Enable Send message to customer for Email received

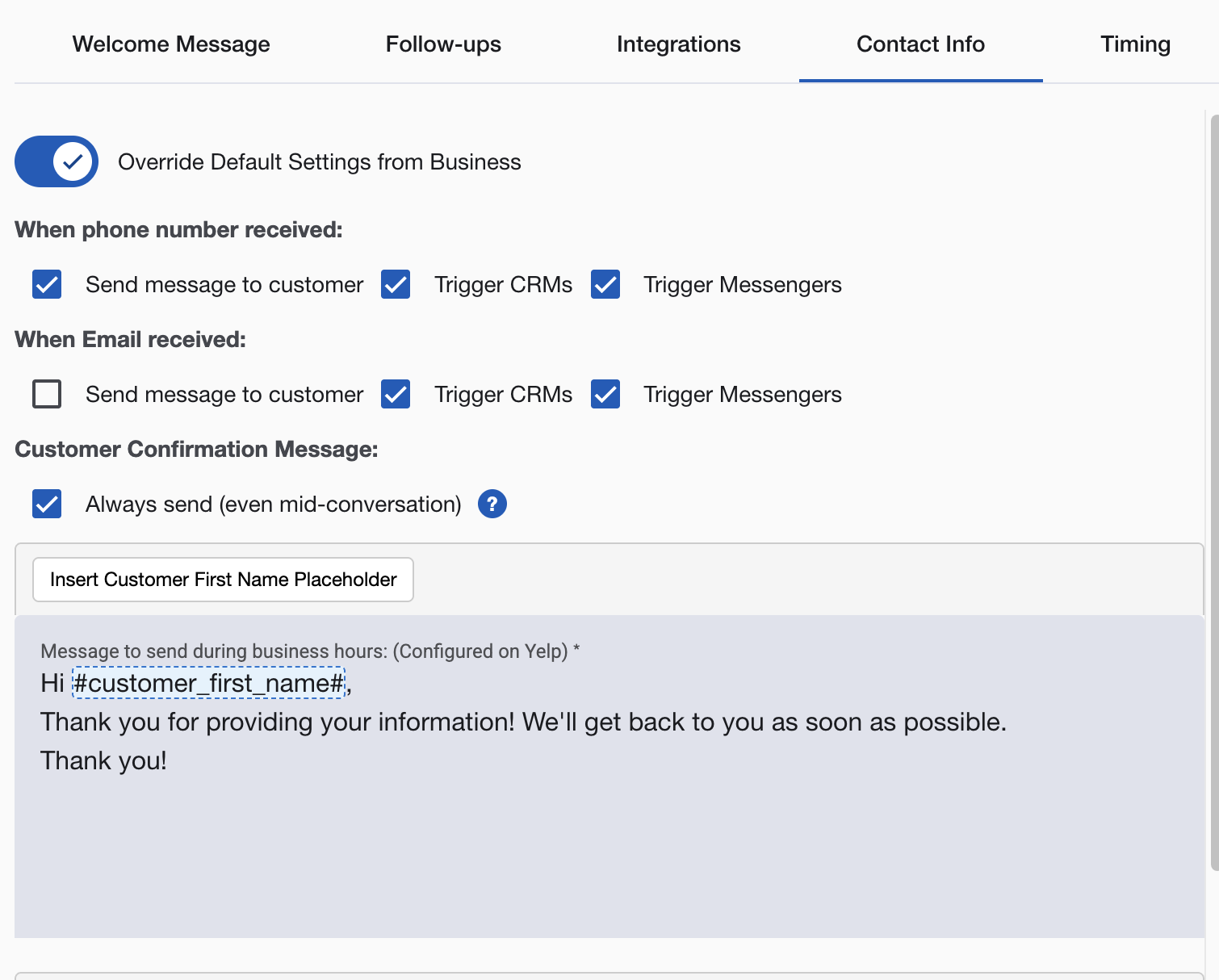tap(46, 394)
